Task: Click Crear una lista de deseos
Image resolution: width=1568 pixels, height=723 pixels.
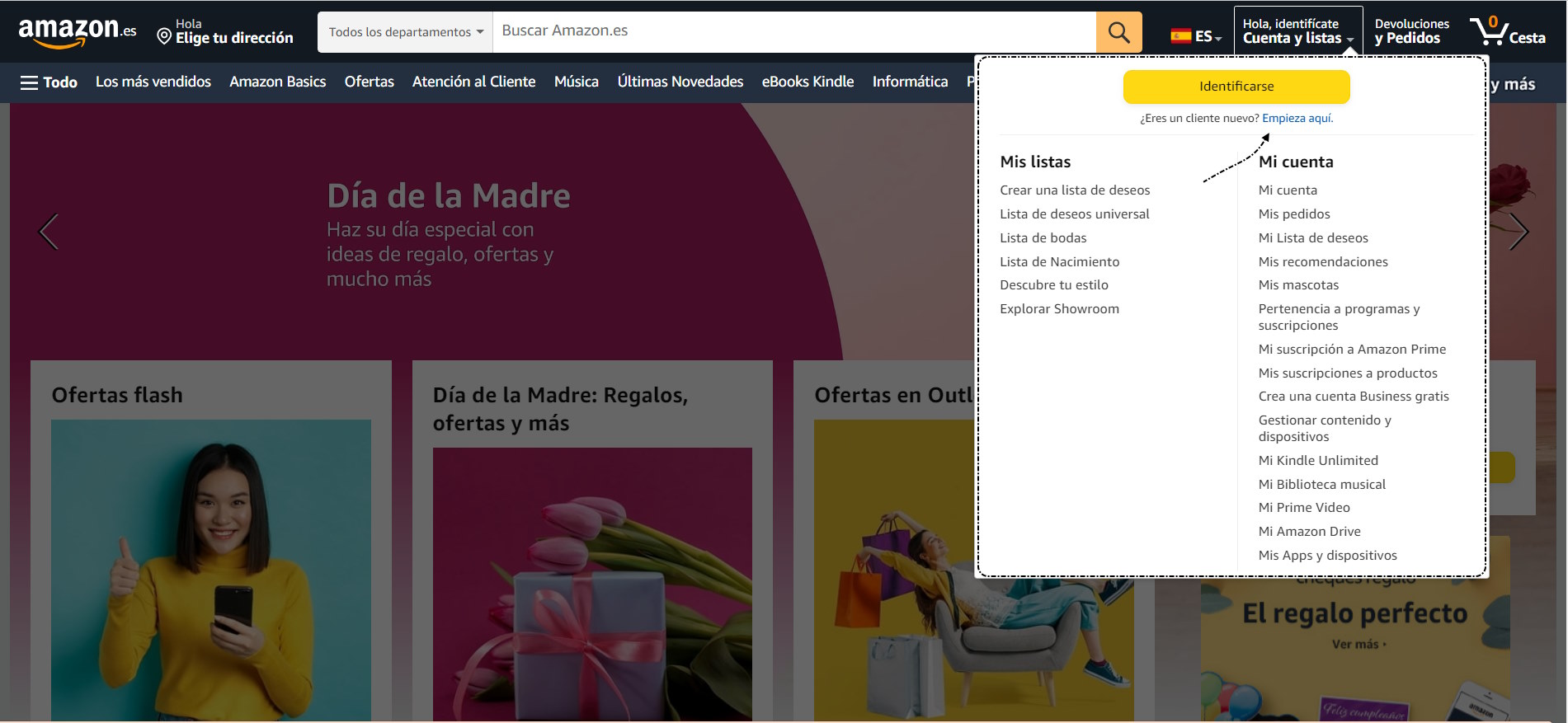Action: [x=1075, y=190]
